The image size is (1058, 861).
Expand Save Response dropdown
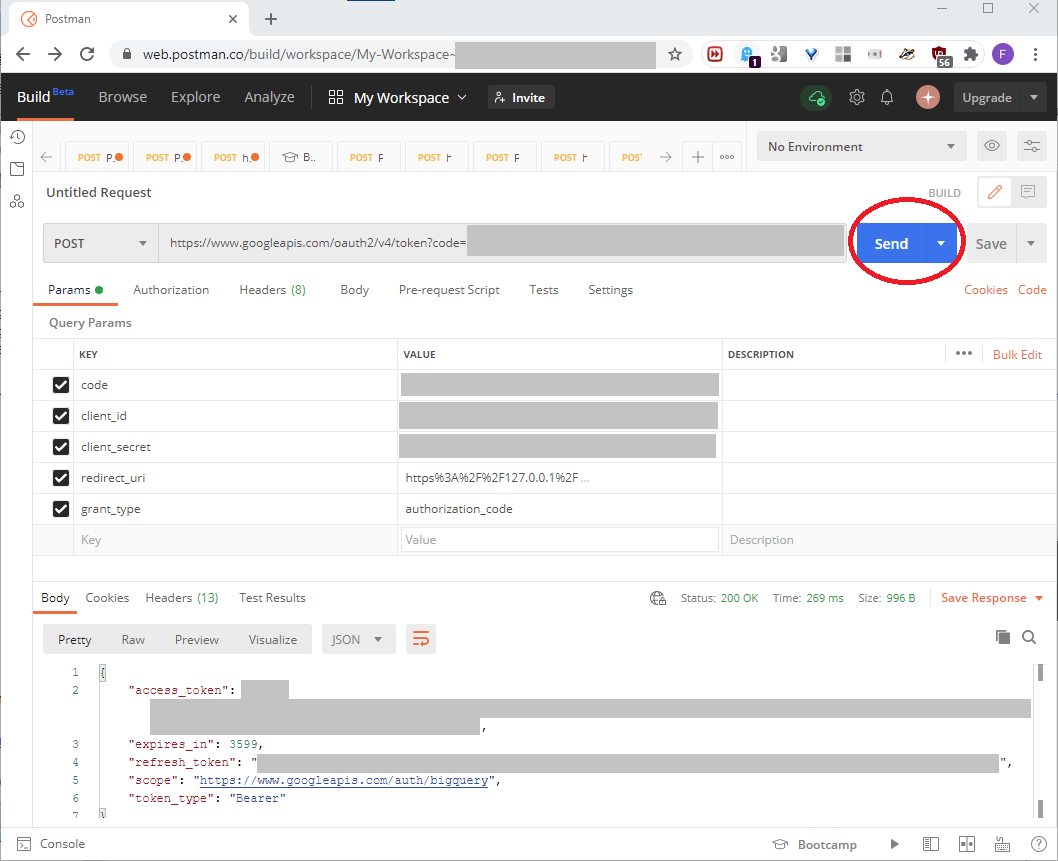[1039, 599]
